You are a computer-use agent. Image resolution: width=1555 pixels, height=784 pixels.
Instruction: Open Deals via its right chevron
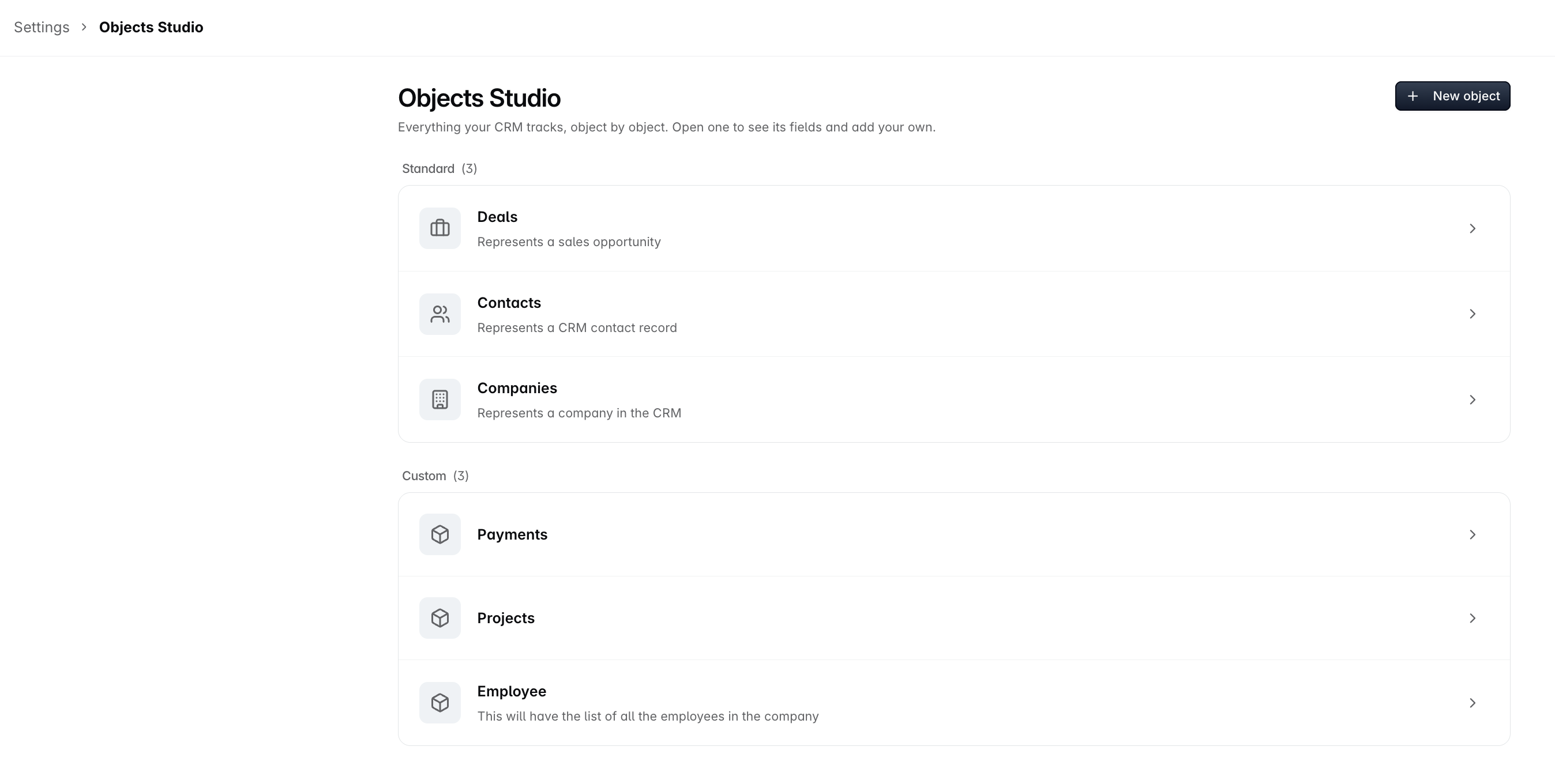coord(1473,228)
